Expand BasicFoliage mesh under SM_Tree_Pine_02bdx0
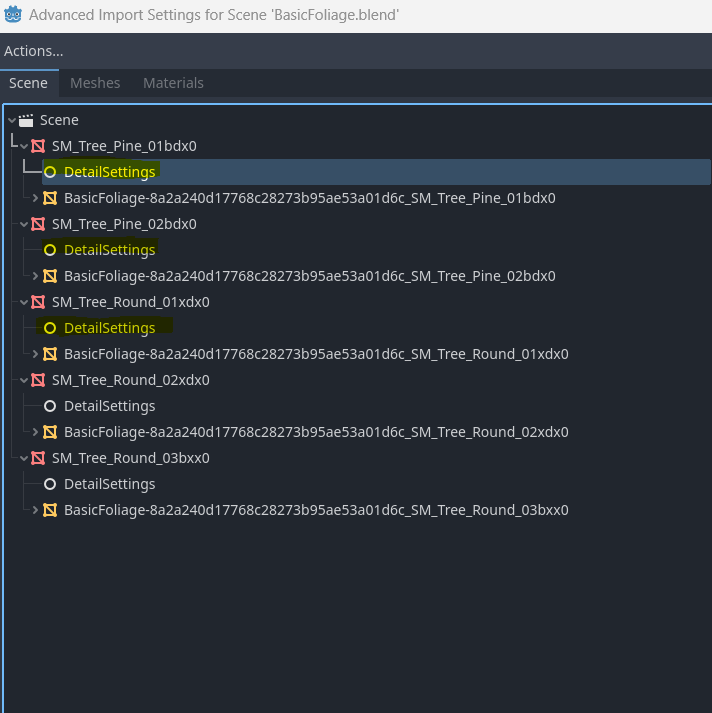The height and width of the screenshot is (713, 712). click(x=35, y=276)
